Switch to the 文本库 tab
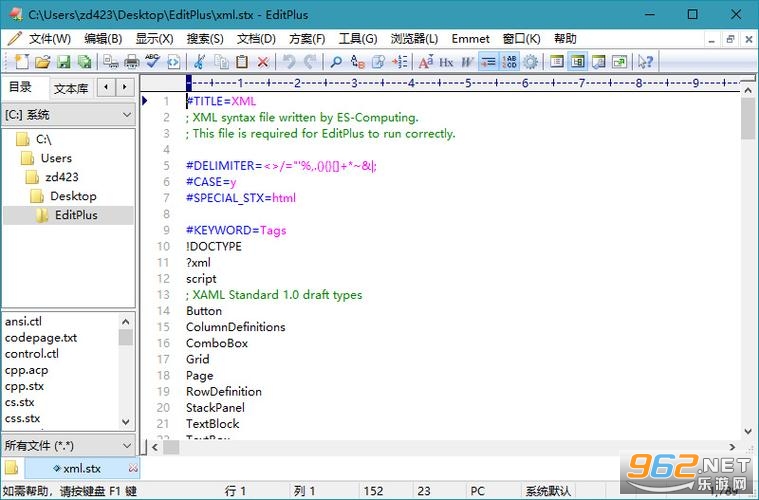759x500 pixels. point(71,89)
